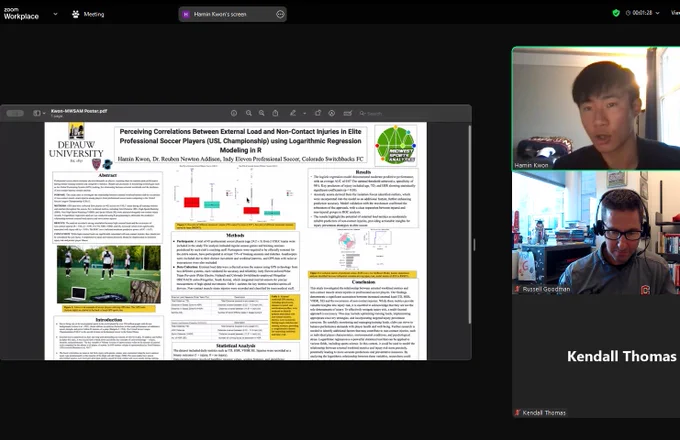Viewport: 680px width, 440px height.
Task: Open the Preview inspector info icon
Action: (234, 113)
